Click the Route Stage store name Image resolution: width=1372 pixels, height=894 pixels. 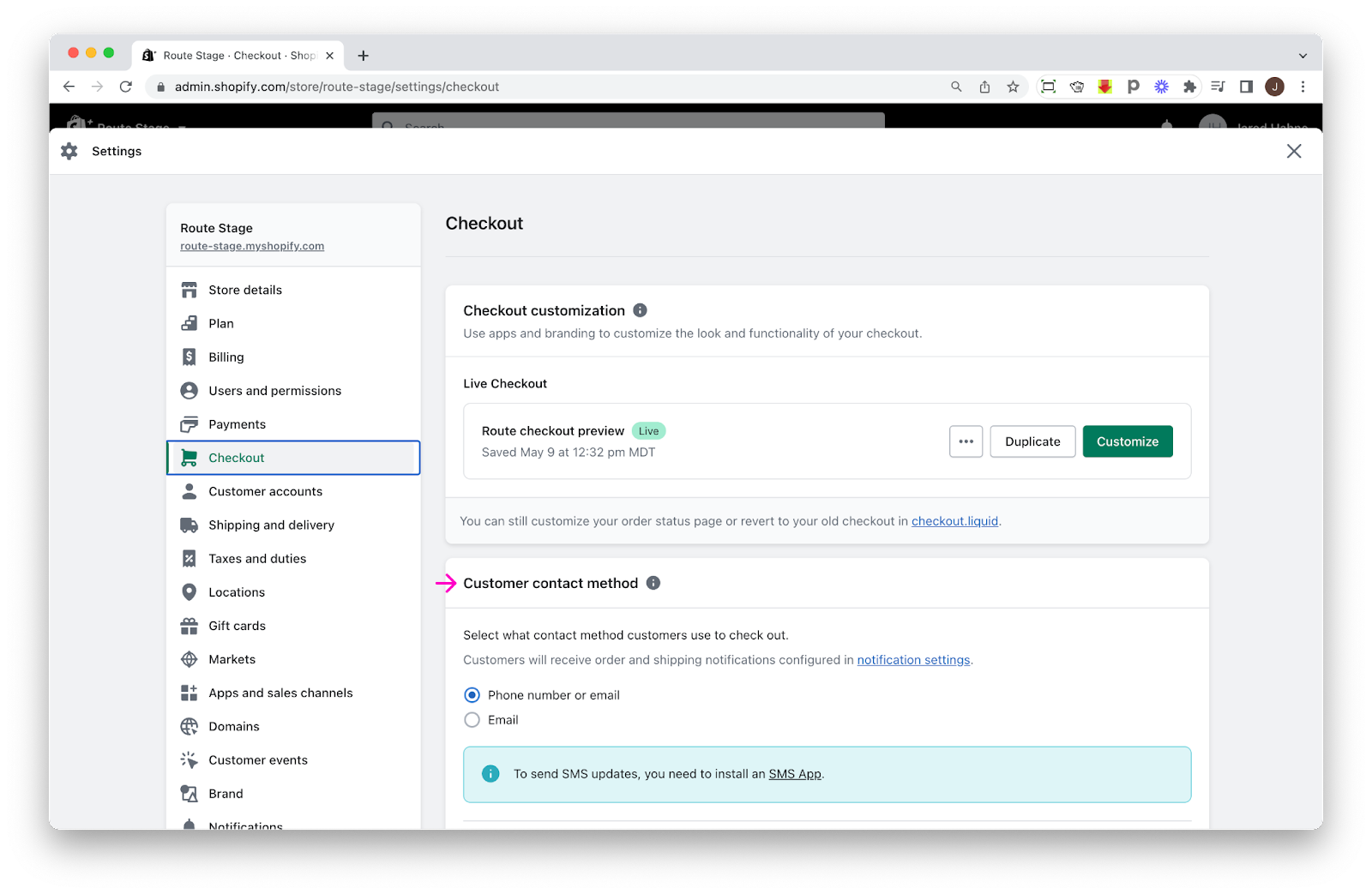coord(216,228)
